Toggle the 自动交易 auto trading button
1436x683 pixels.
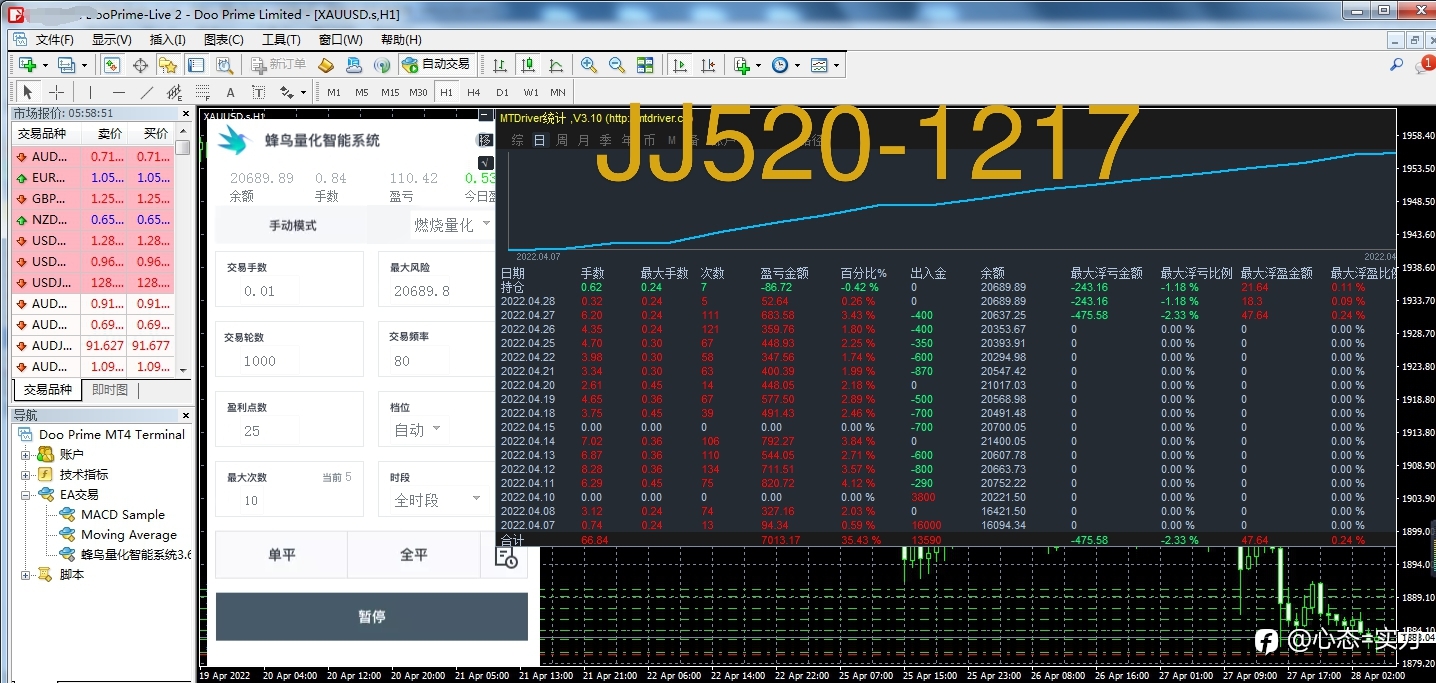coord(436,65)
